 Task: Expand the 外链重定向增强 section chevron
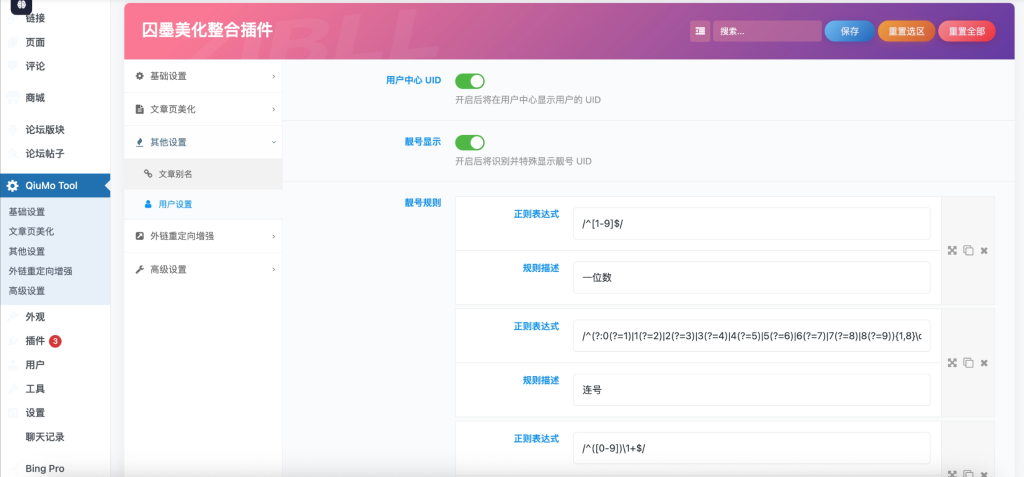point(274,237)
